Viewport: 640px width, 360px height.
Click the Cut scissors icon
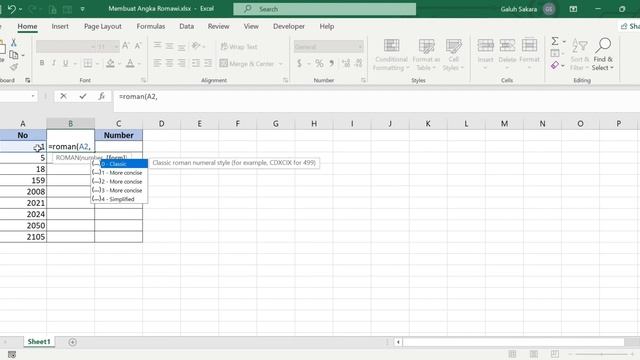pyautogui.click(x=13, y=42)
